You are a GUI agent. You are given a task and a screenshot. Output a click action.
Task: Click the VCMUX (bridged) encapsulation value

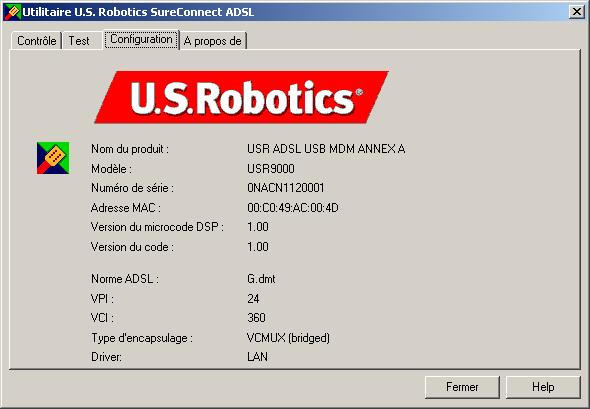point(288,338)
